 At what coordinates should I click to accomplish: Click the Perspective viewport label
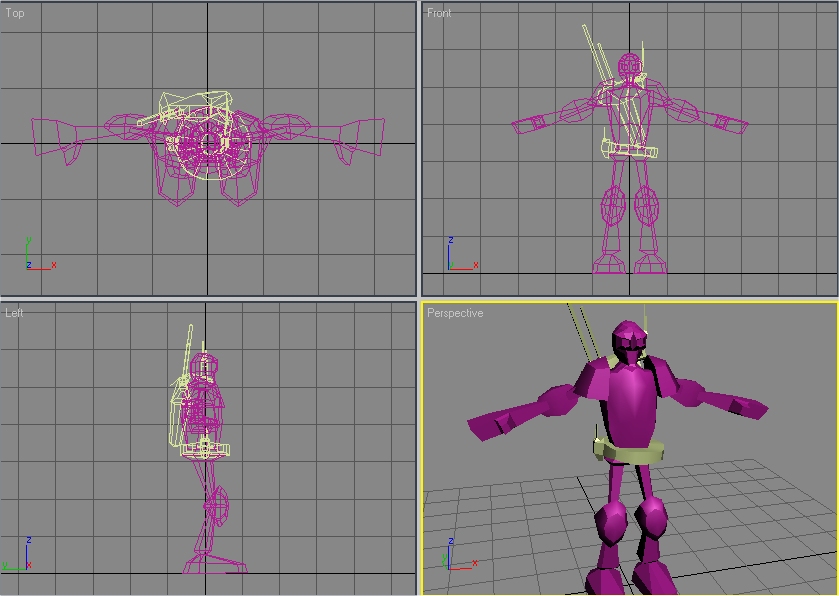(455, 313)
